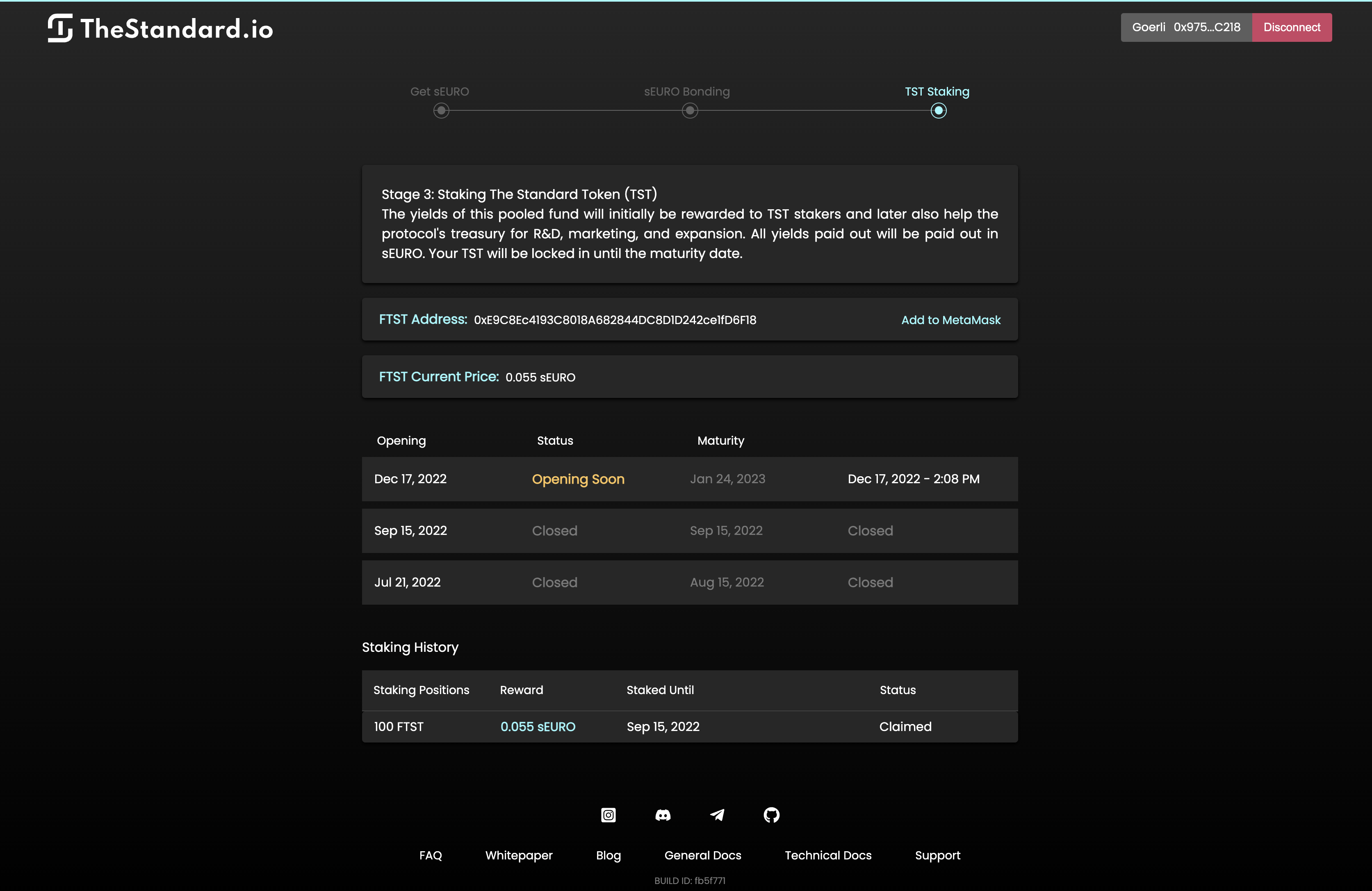Select the Sep 15, 2022 closed pool row
1372x891 pixels.
(689, 530)
